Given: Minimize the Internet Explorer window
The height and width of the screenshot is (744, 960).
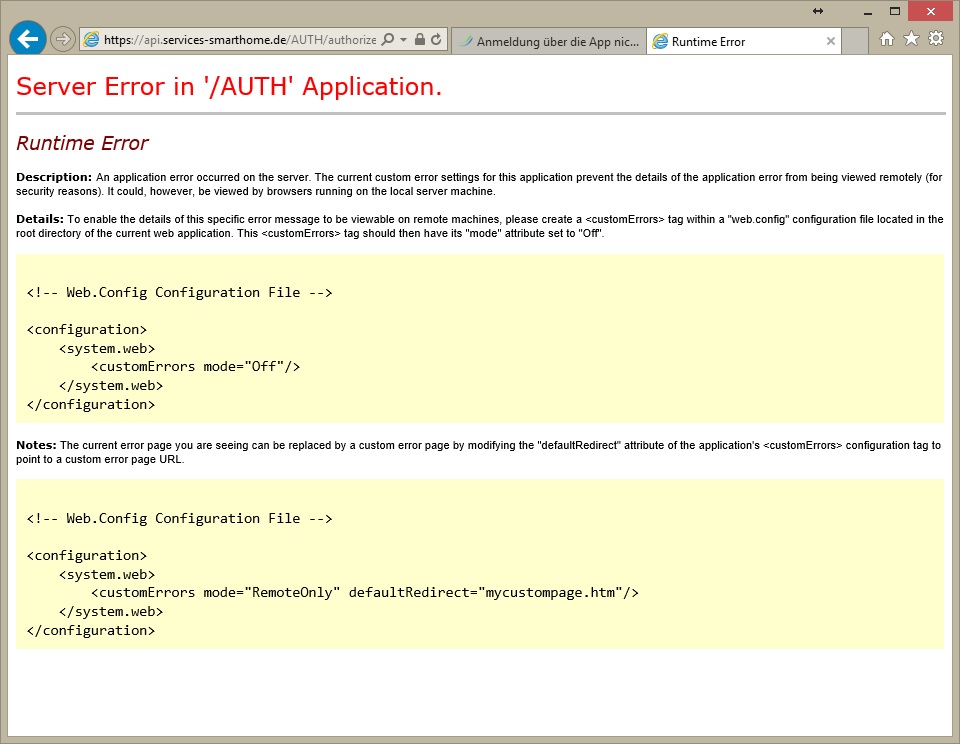Looking at the screenshot, I should click(x=868, y=12).
